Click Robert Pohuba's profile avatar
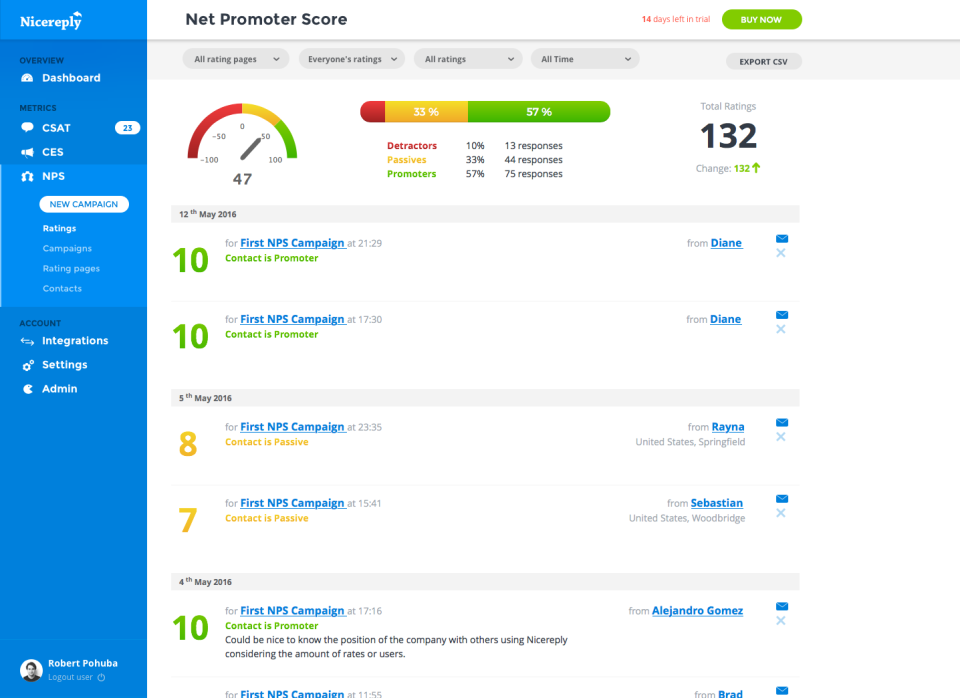This screenshot has height=698, width=960. pyautogui.click(x=31, y=669)
